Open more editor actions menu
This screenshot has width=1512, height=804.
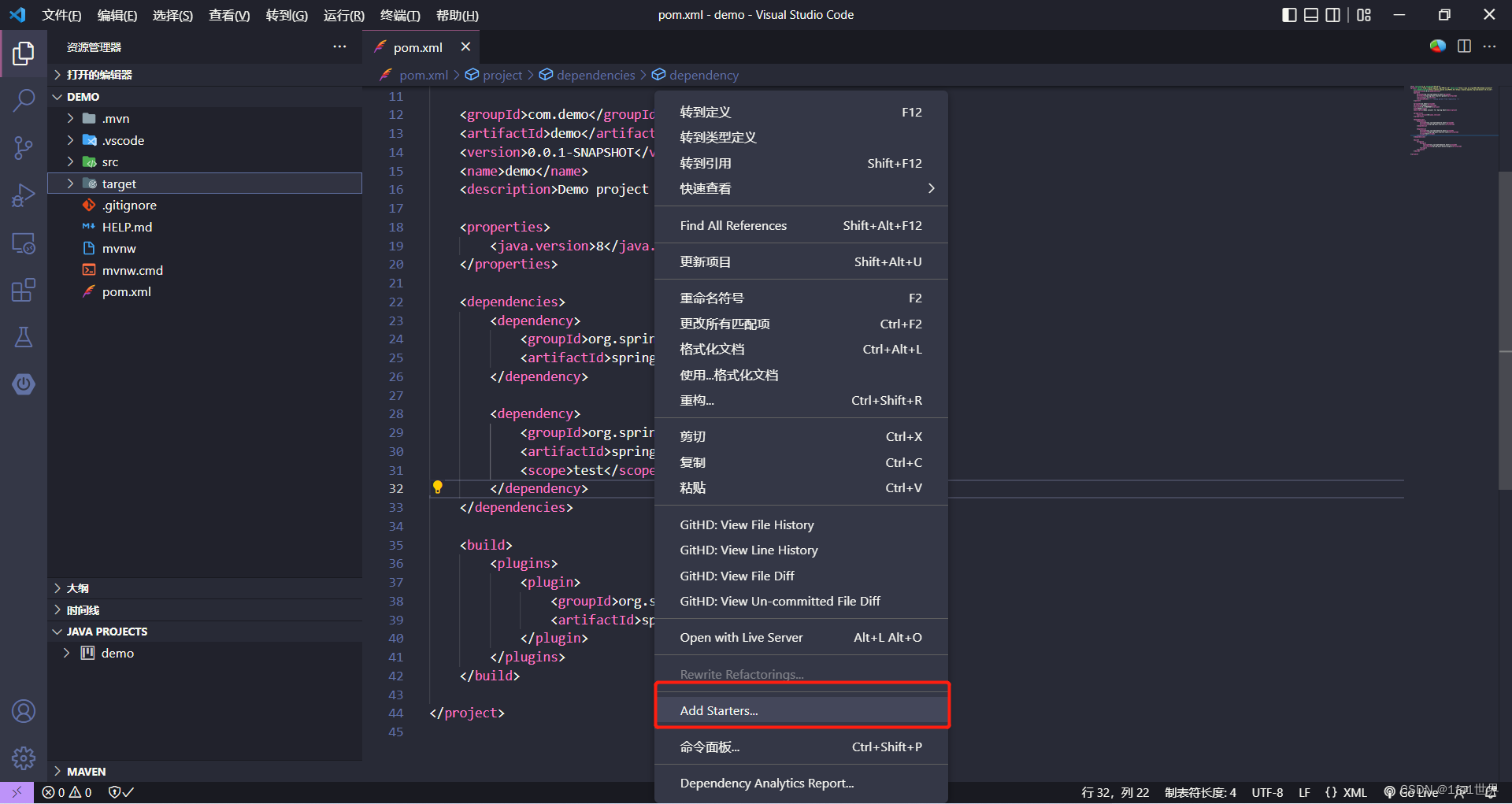point(1489,46)
